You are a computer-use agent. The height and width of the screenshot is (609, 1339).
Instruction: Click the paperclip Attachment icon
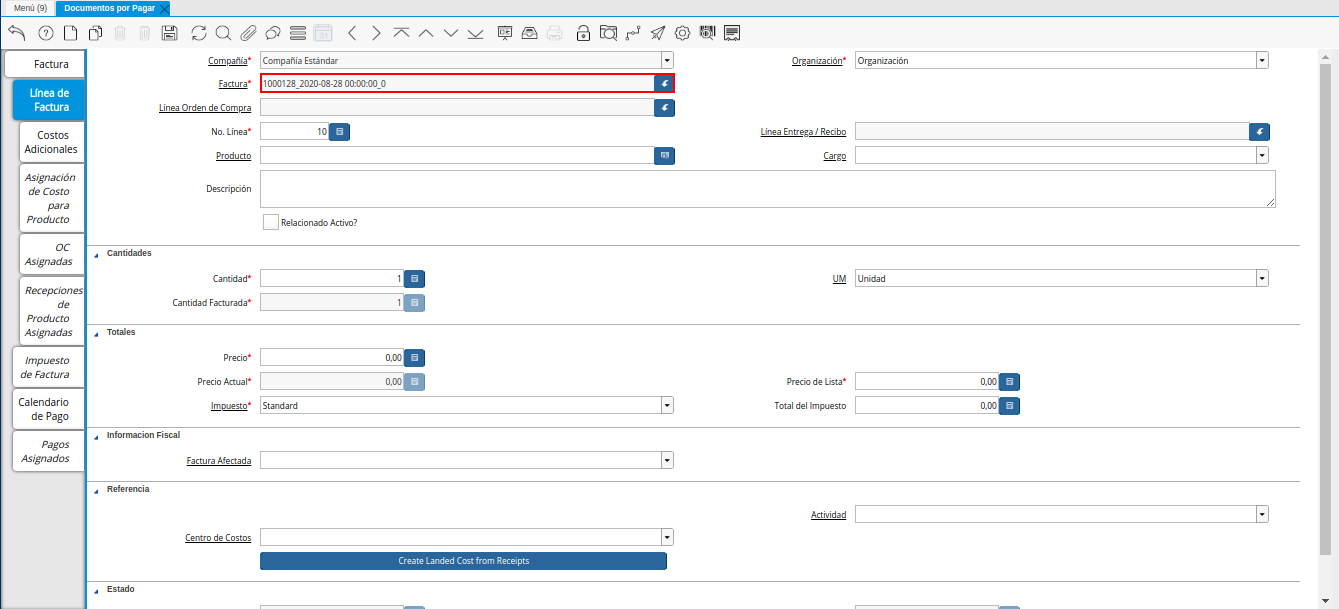(247, 33)
